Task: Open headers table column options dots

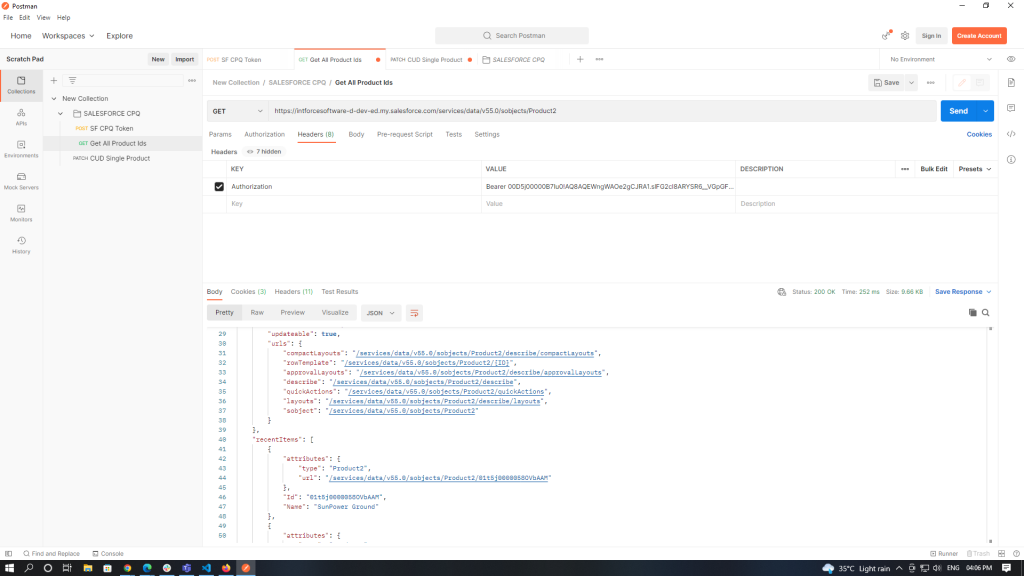Action: click(x=904, y=169)
